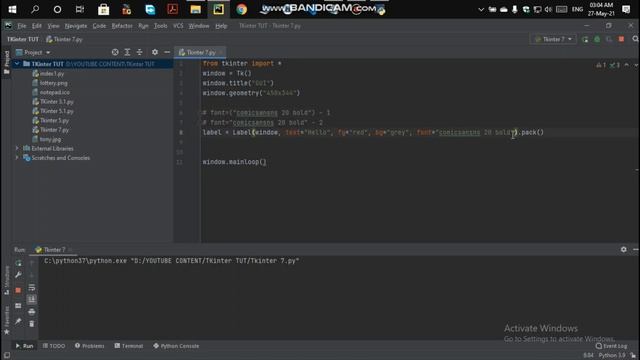Open the Project panel gear settings
This screenshot has width=640, height=360.
click(x=155, y=52)
